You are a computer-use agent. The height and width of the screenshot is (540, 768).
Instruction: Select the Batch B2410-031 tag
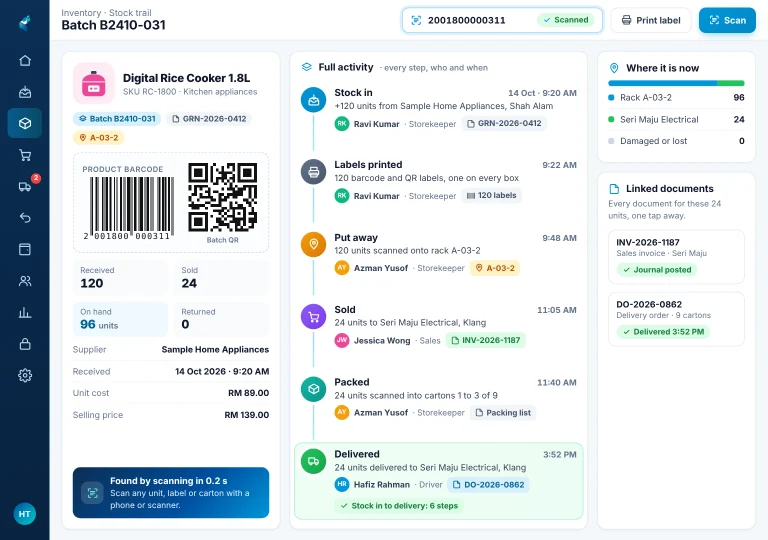(x=117, y=119)
